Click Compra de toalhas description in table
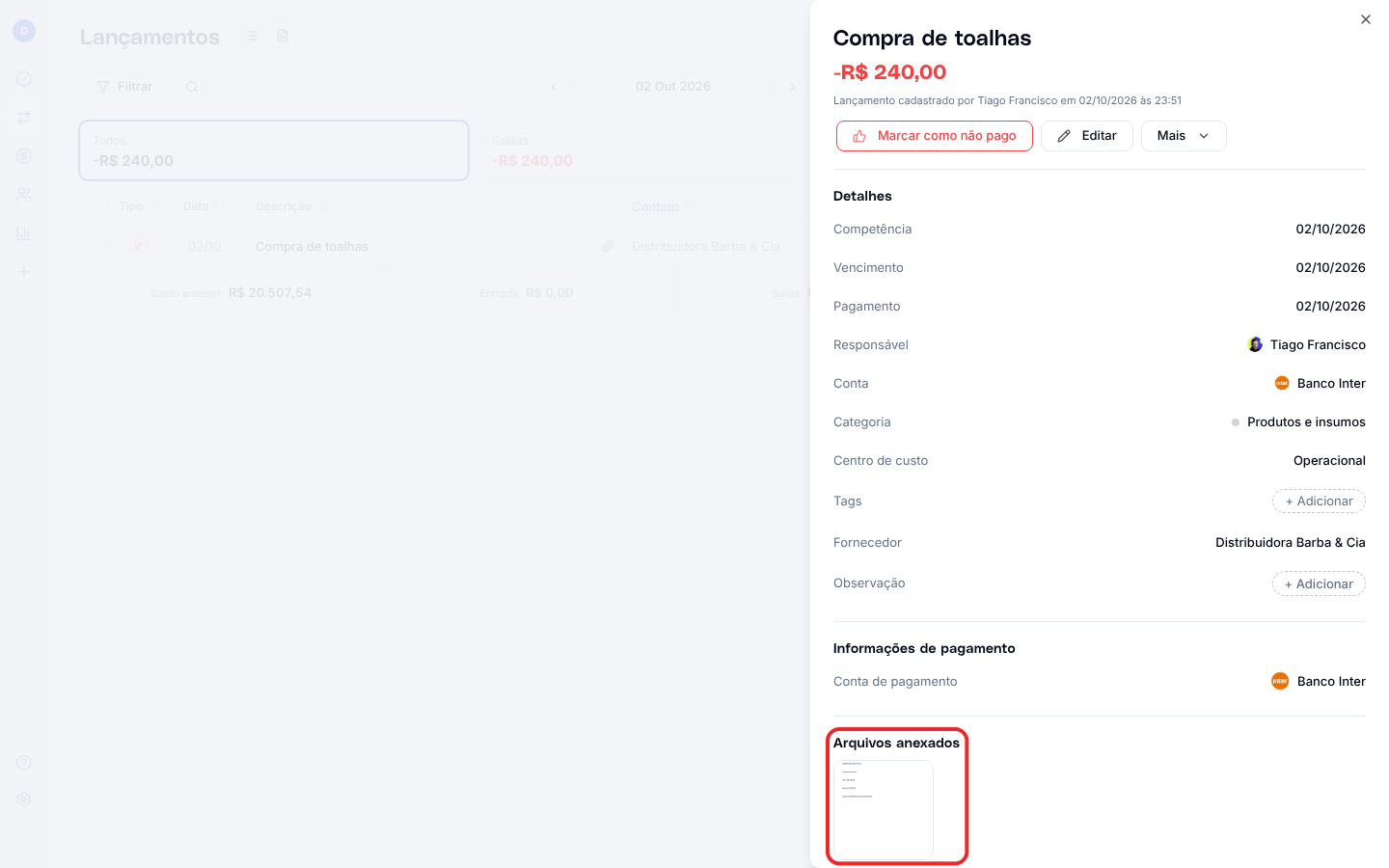Viewport: 1389px width, 868px height. tap(312, 247)
